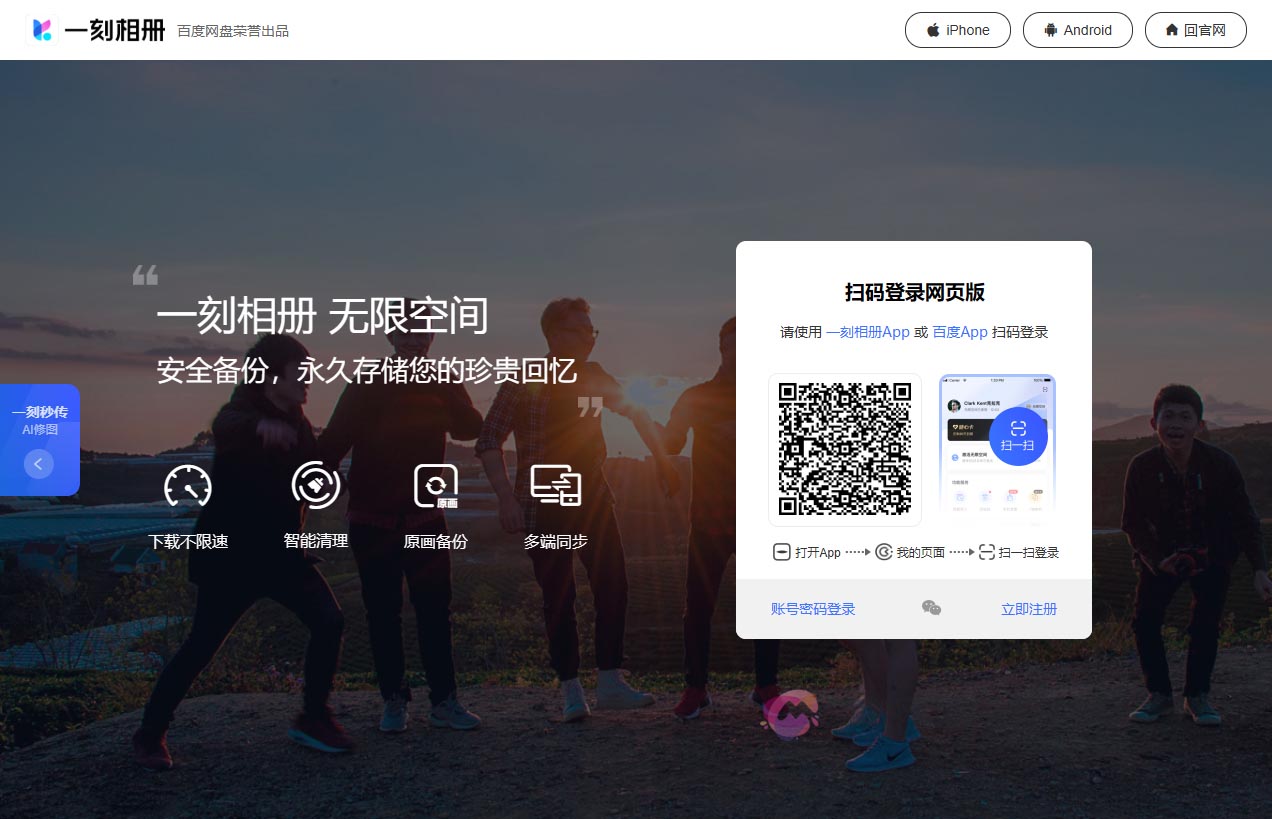Click the 原画备份 backup icon
Viewport: 1272px width, 819px height.
tap(436, 486)
